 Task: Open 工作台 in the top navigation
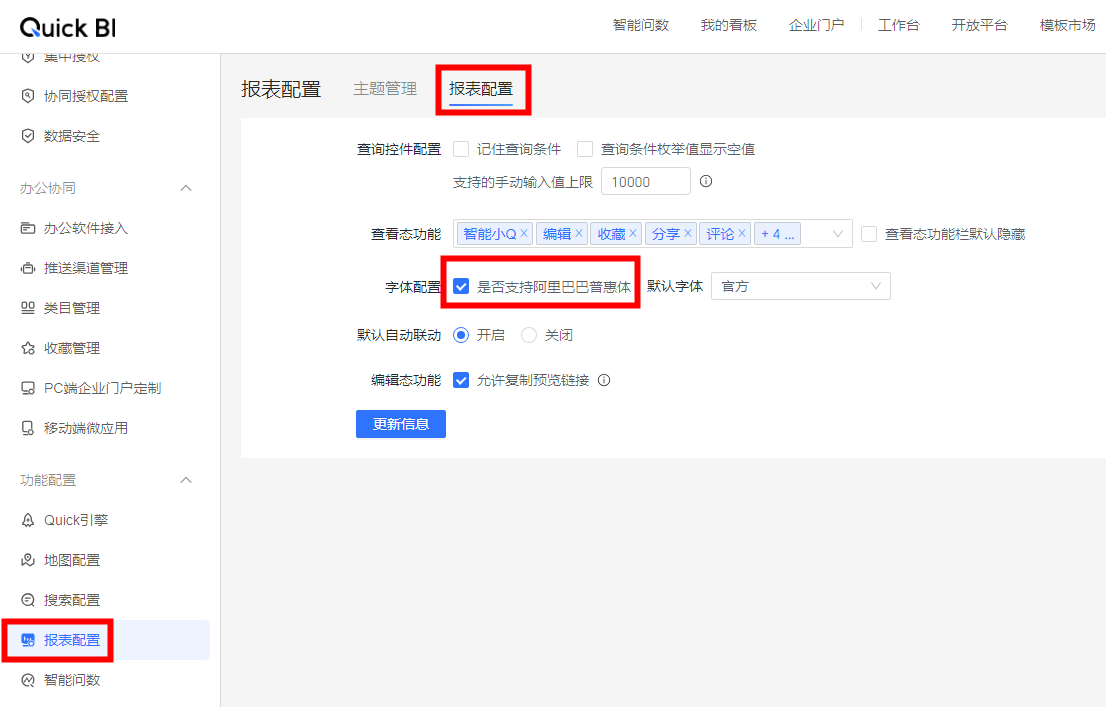click(x=898, y=25)
